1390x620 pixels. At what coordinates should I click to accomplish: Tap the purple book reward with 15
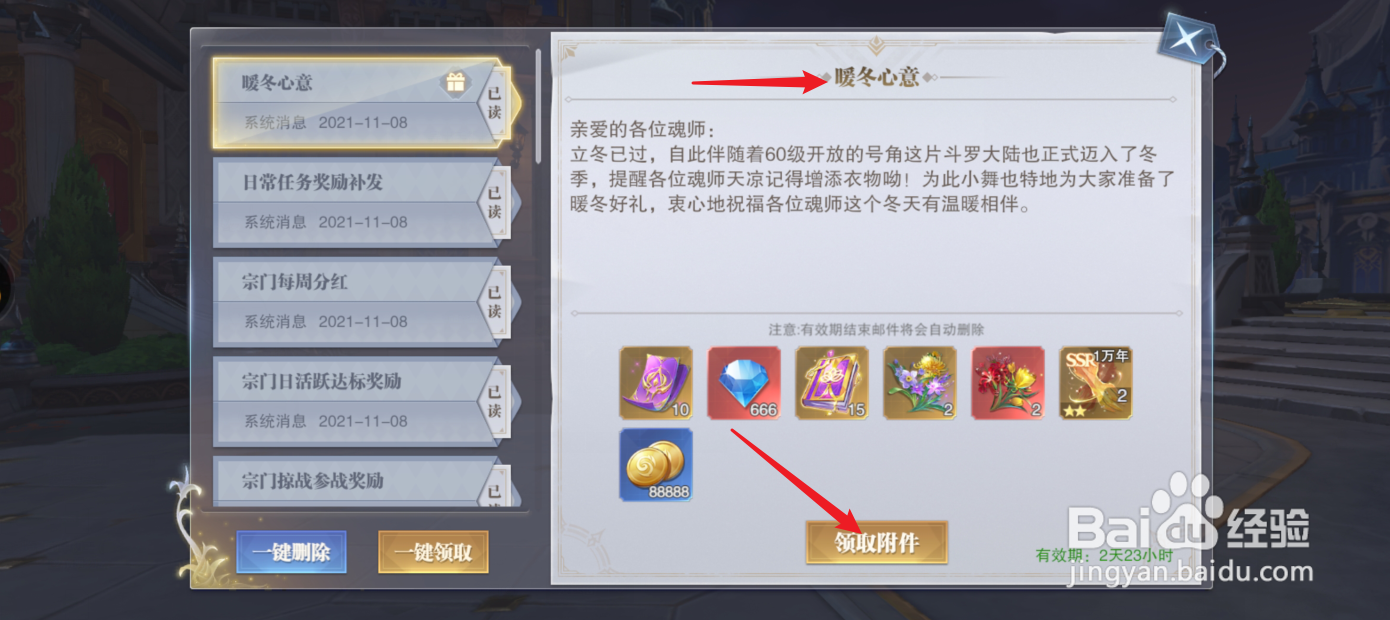(x=832, y=383)
